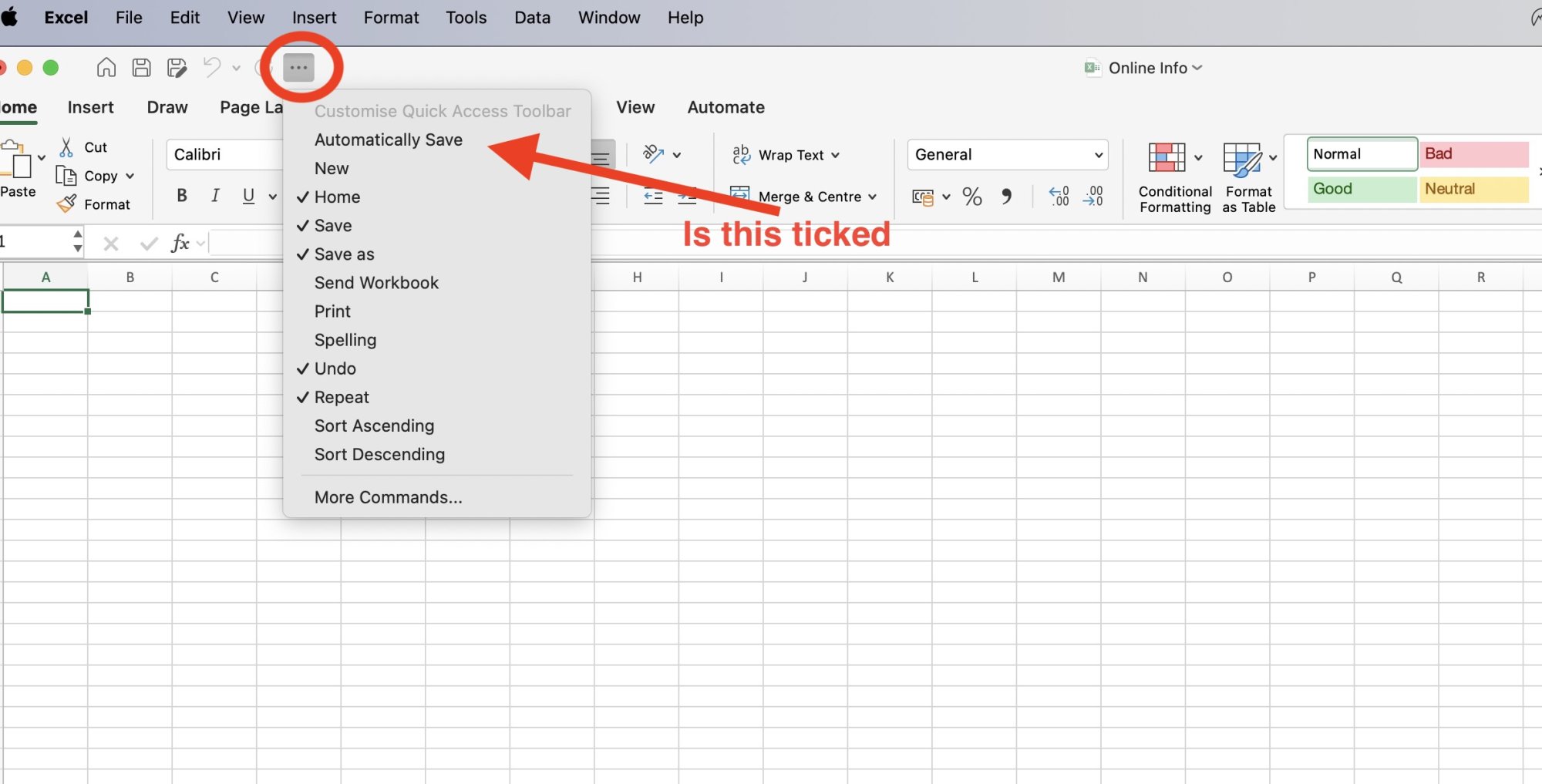Open the Tools menu in menu bar
Viewport: 1542px width, 784px height.
tap(466, 17)
